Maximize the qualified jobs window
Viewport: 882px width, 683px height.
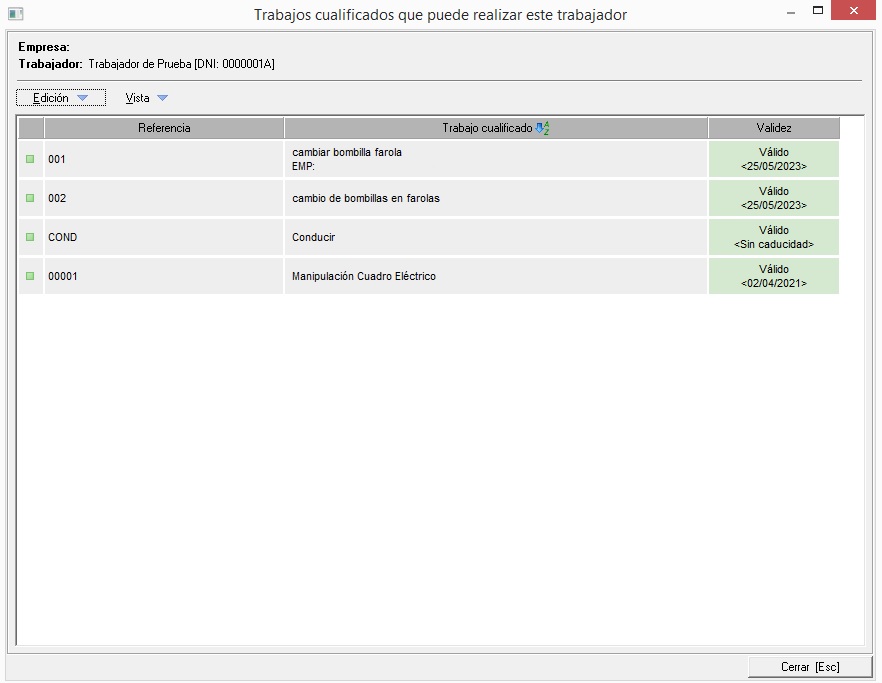click(818, 11)
